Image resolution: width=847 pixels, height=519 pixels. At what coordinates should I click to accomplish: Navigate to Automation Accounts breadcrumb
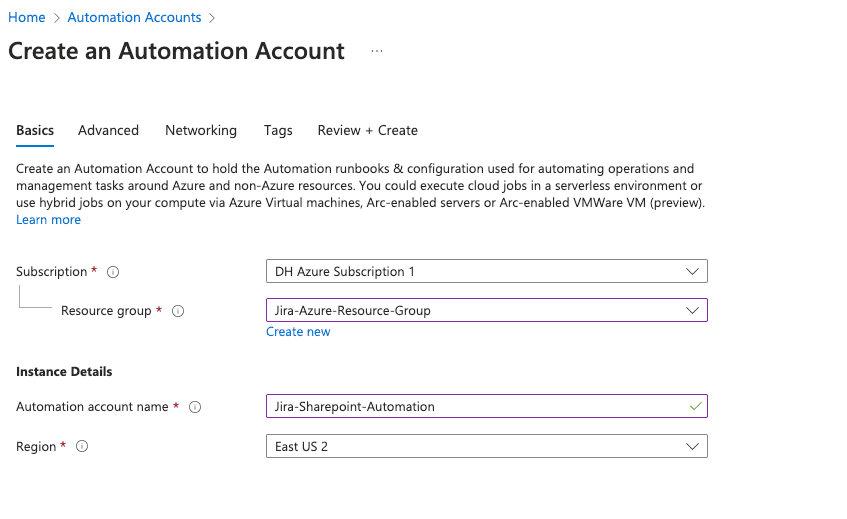[x=135, y=17]
